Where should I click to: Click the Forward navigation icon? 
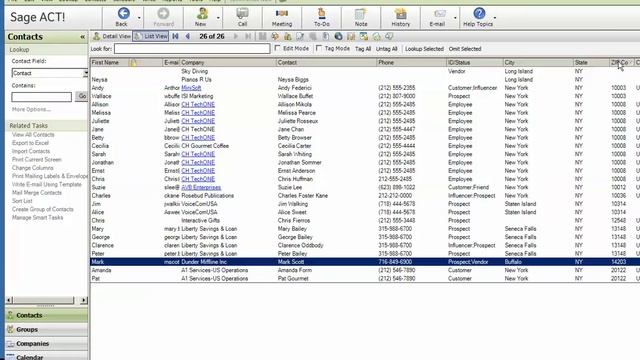coord(163,14)
